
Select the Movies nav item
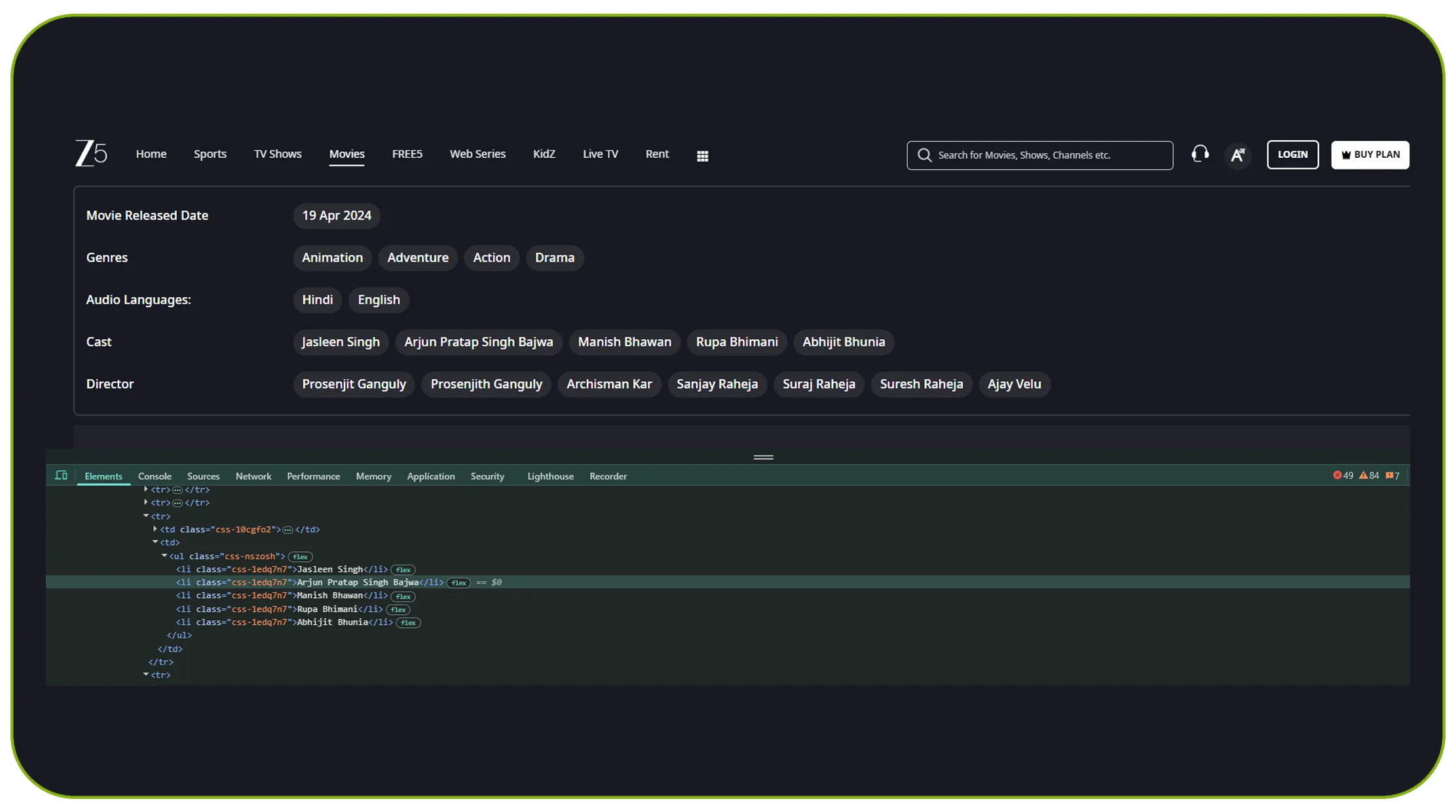pos(346,154)
